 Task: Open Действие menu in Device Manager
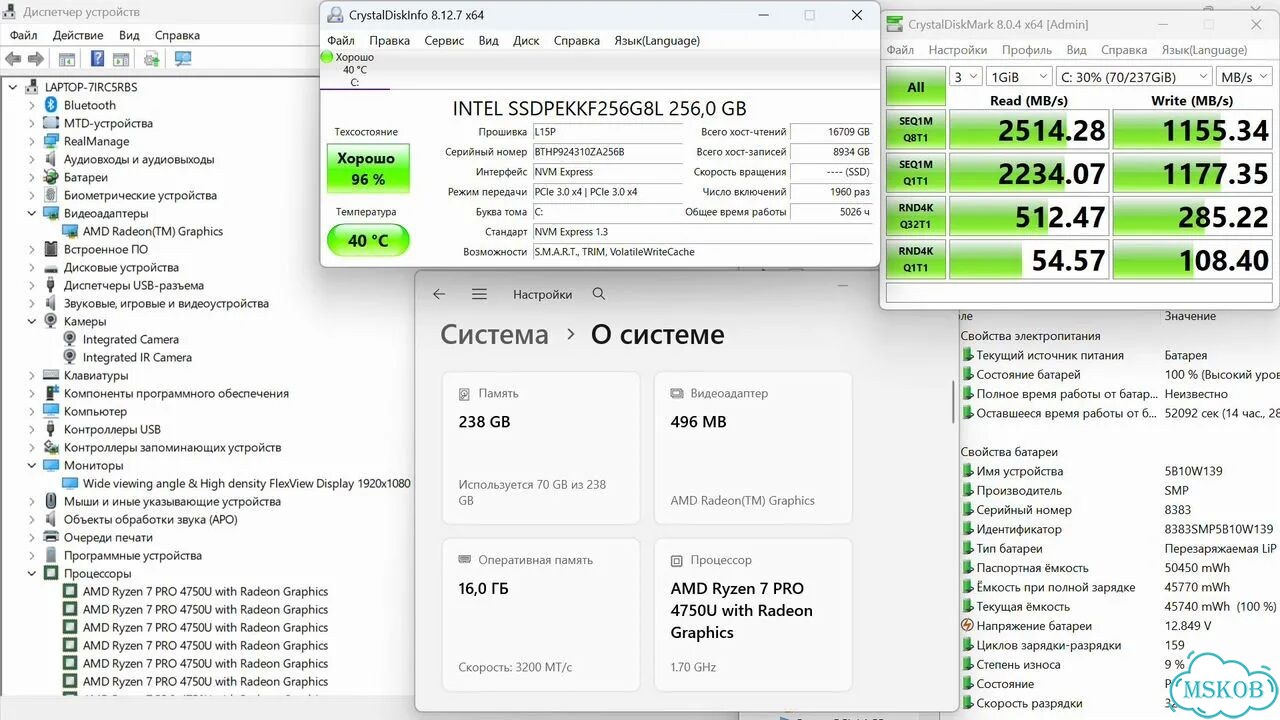click(x=78, y=35)
